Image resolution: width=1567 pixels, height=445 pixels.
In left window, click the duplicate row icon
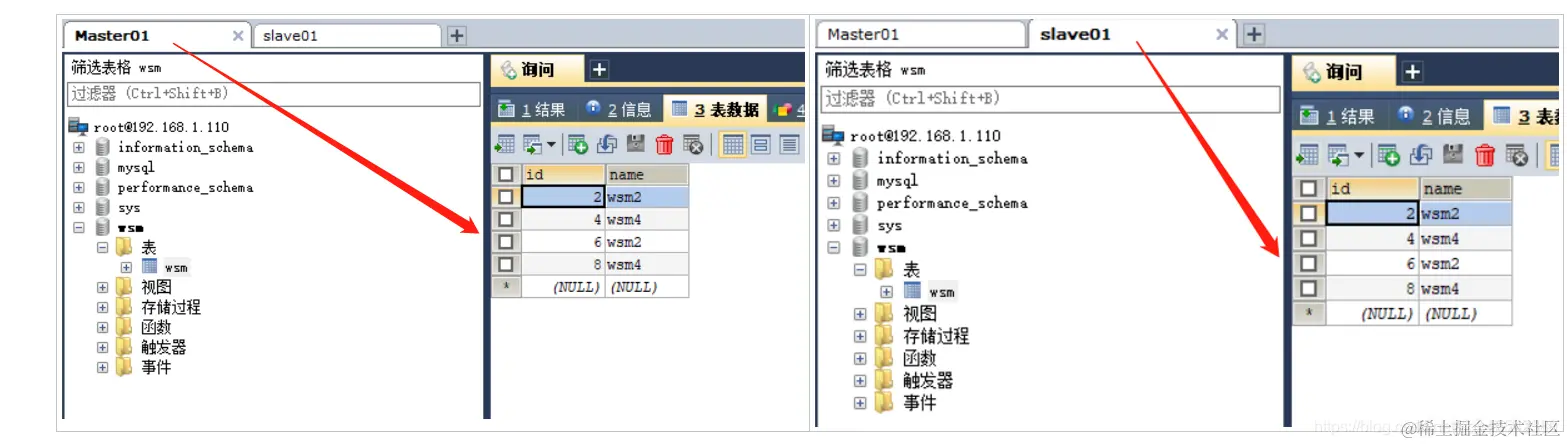tap(607, 144)
